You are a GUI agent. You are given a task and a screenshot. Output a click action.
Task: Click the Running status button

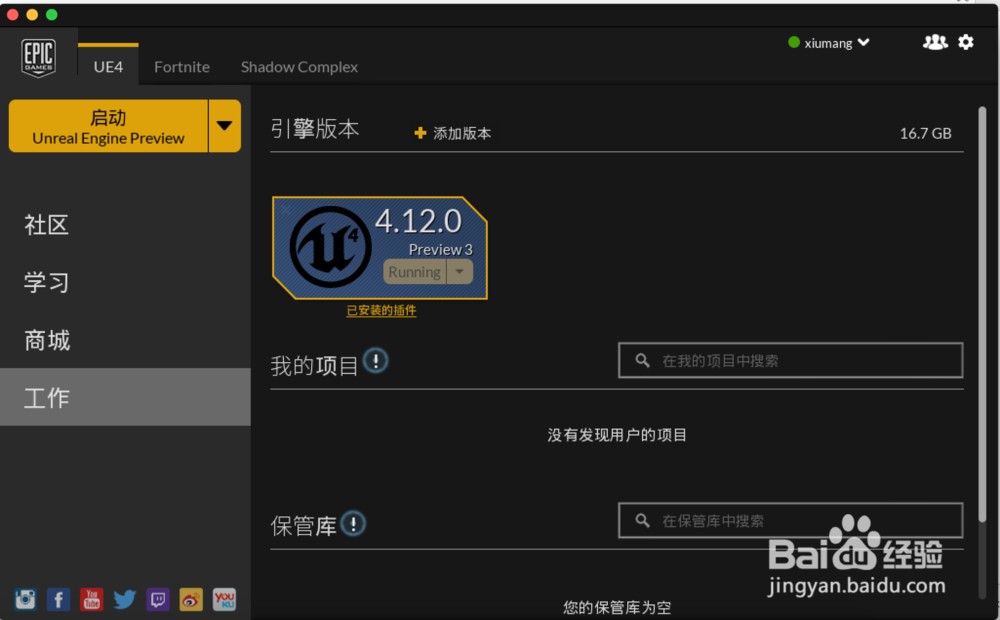[415, 272]
